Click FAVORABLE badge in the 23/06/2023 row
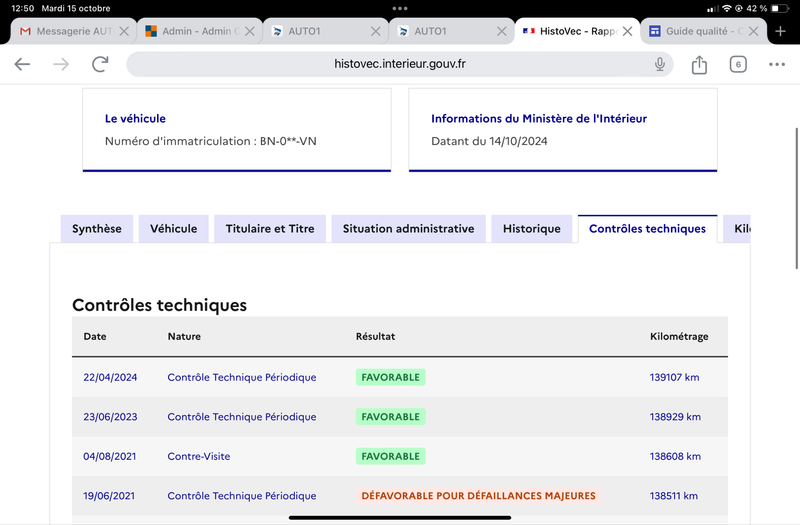 click(x=391, y=417)
